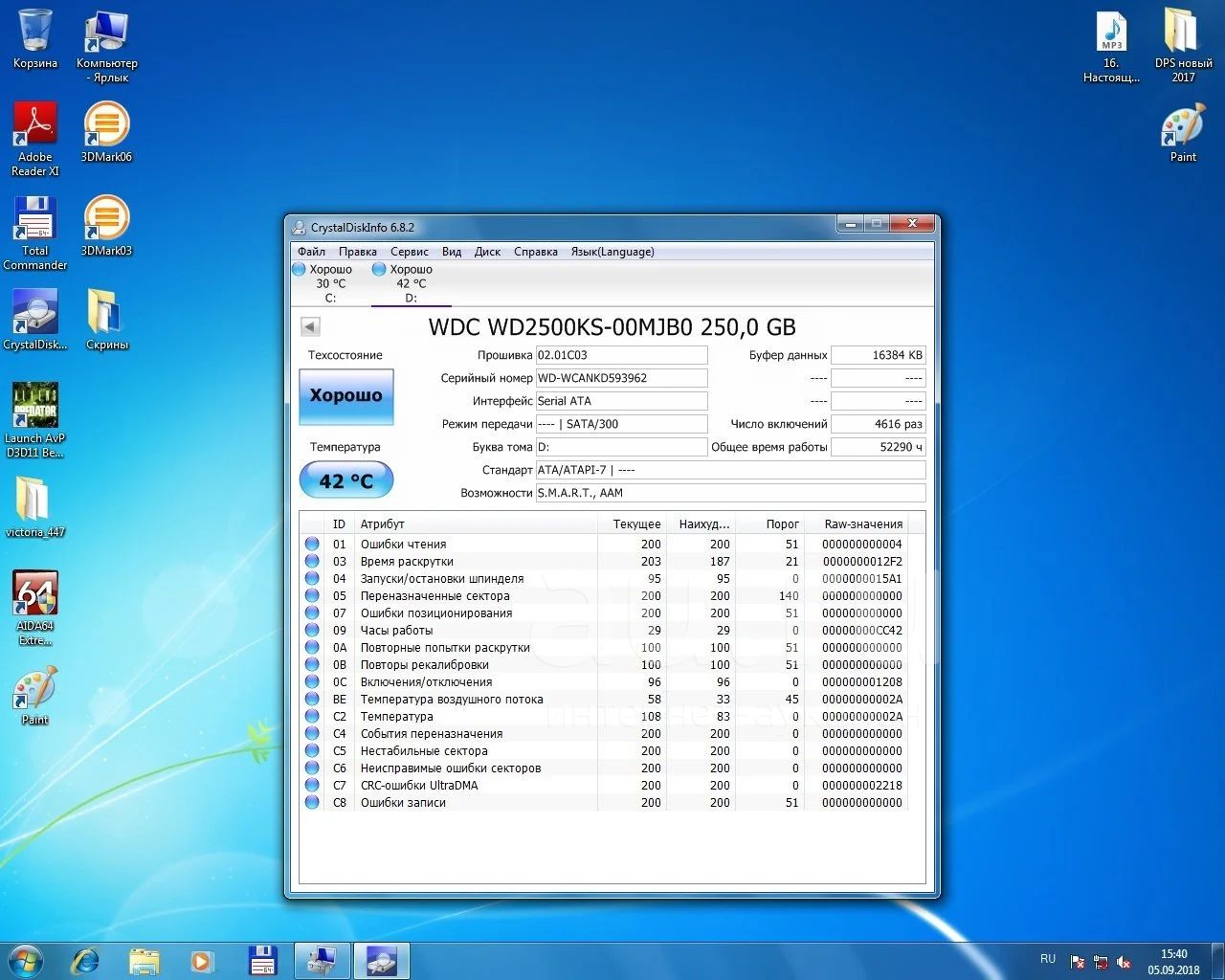Open the Диск menu
This screenshot has height=980, width=1225.
click(488, 252)
